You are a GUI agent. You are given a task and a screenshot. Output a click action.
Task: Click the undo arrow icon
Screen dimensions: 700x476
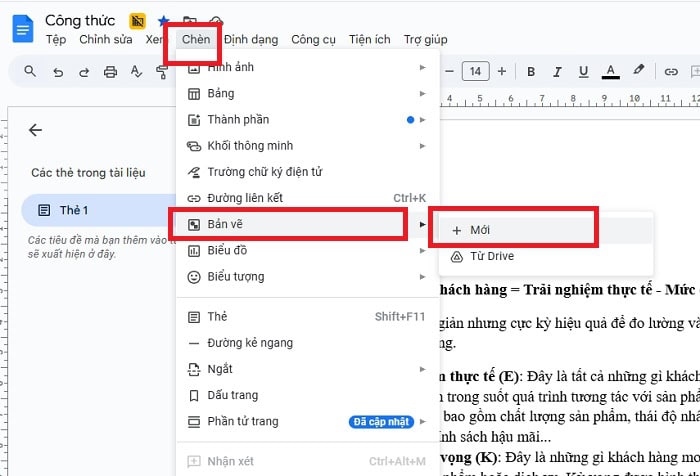coord(58,72)
